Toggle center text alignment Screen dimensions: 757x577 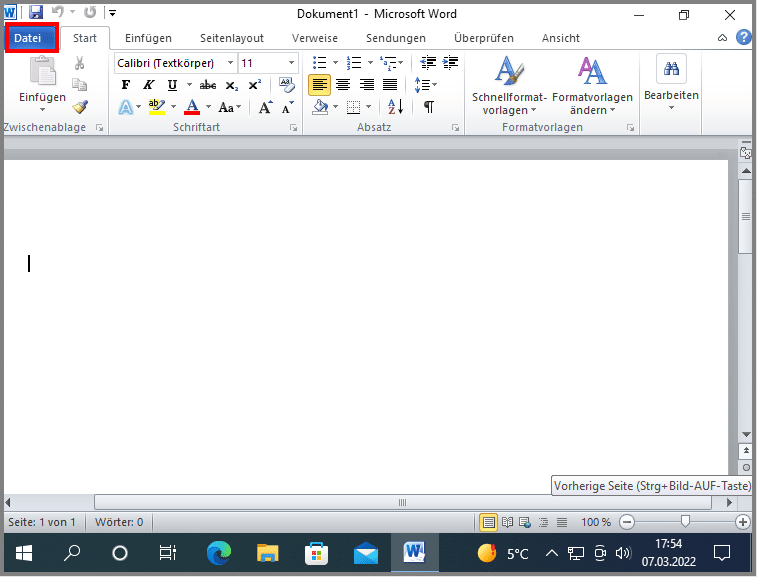coord(343,85)
